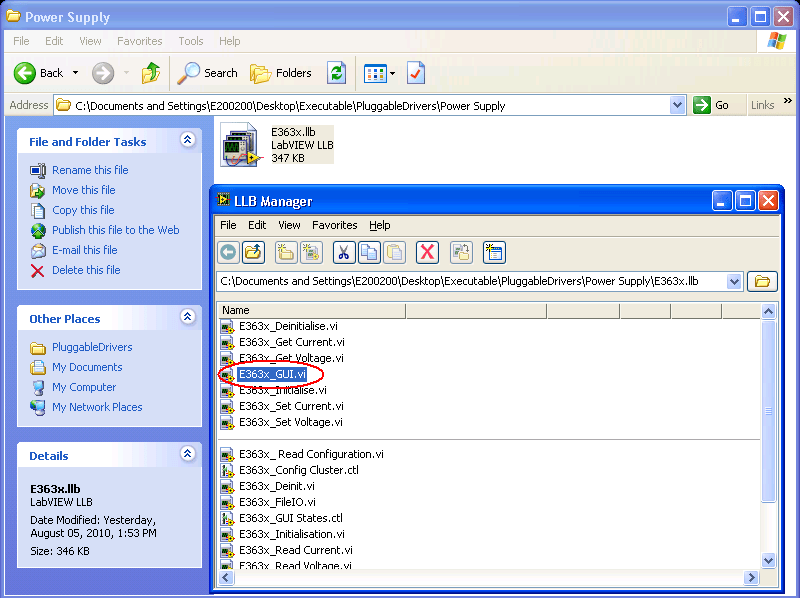Open My Documents in Other Places
Screen dimensions: 800x598
click(x=87, y=367)
